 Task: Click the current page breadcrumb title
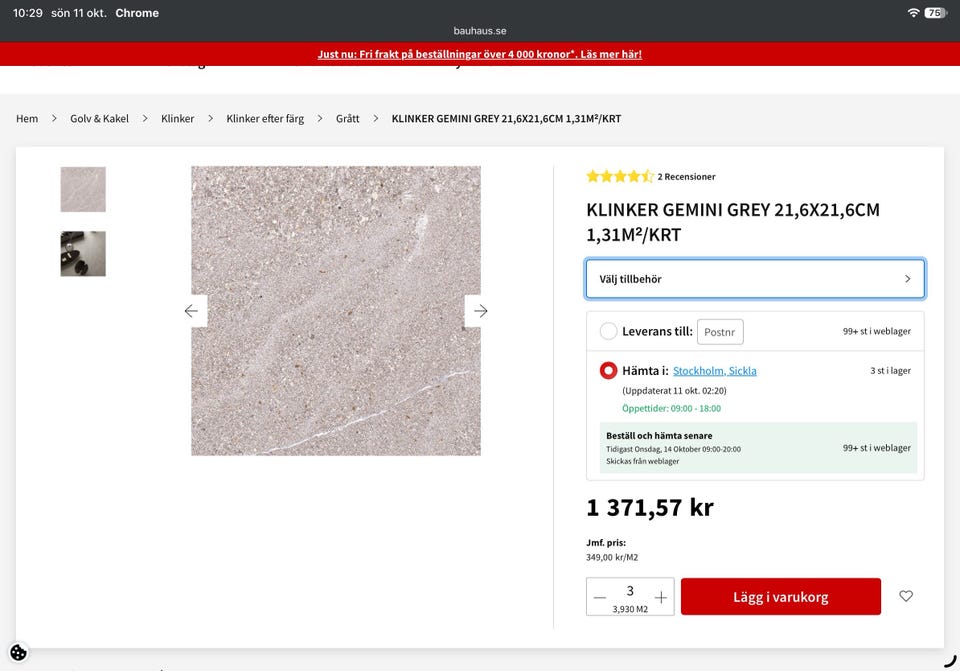pos(506,118)
